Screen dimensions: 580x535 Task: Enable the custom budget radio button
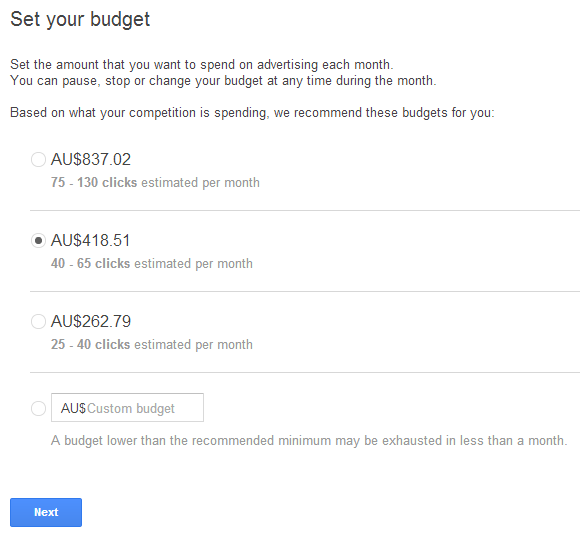tap(38, 408)
